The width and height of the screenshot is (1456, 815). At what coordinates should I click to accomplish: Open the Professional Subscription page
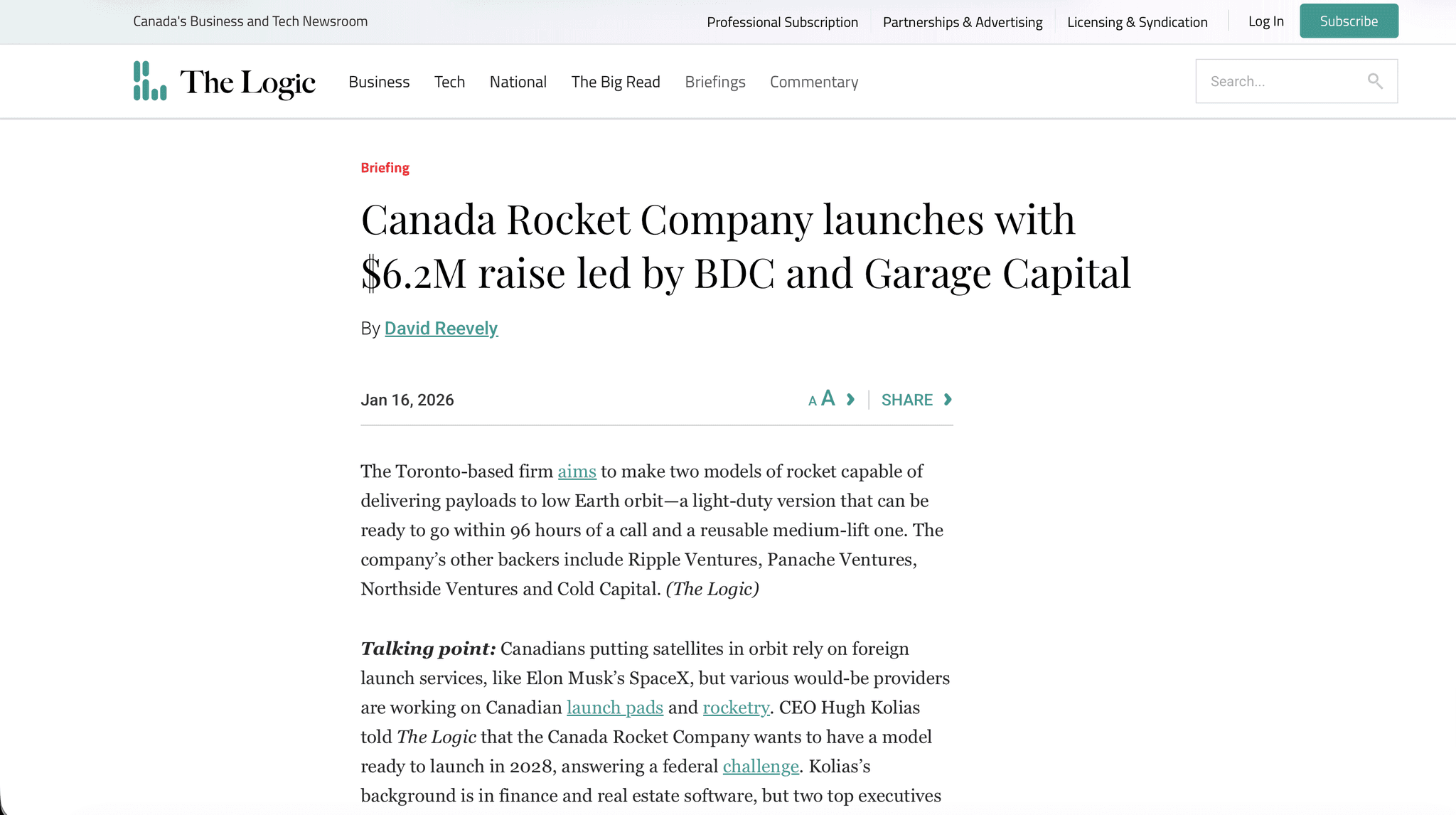pos(782,21)
